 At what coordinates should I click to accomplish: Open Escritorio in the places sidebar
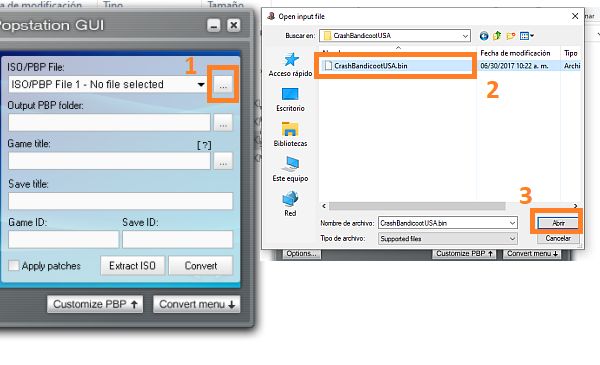(290, 100)
